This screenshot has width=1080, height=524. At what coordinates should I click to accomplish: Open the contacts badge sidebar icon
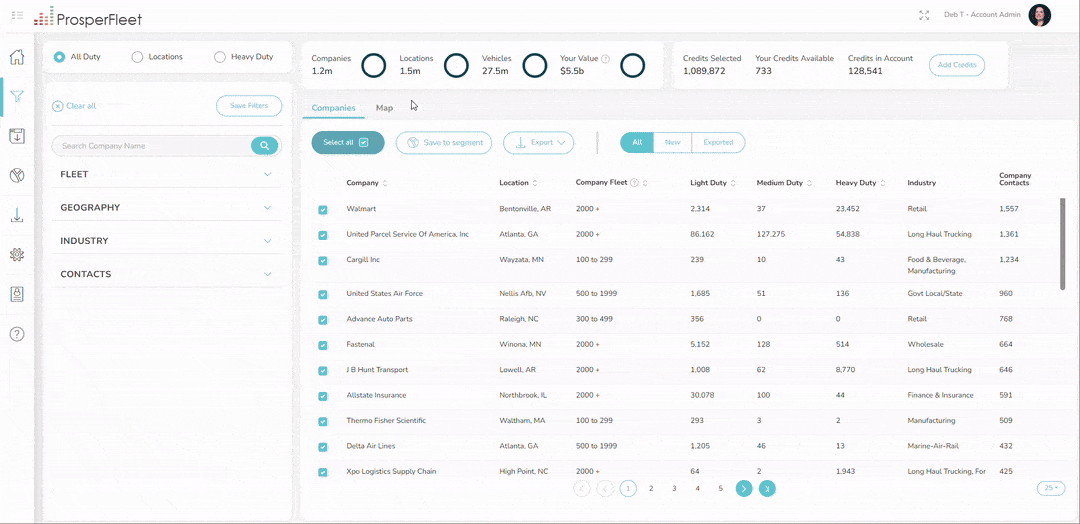(17, 295)
